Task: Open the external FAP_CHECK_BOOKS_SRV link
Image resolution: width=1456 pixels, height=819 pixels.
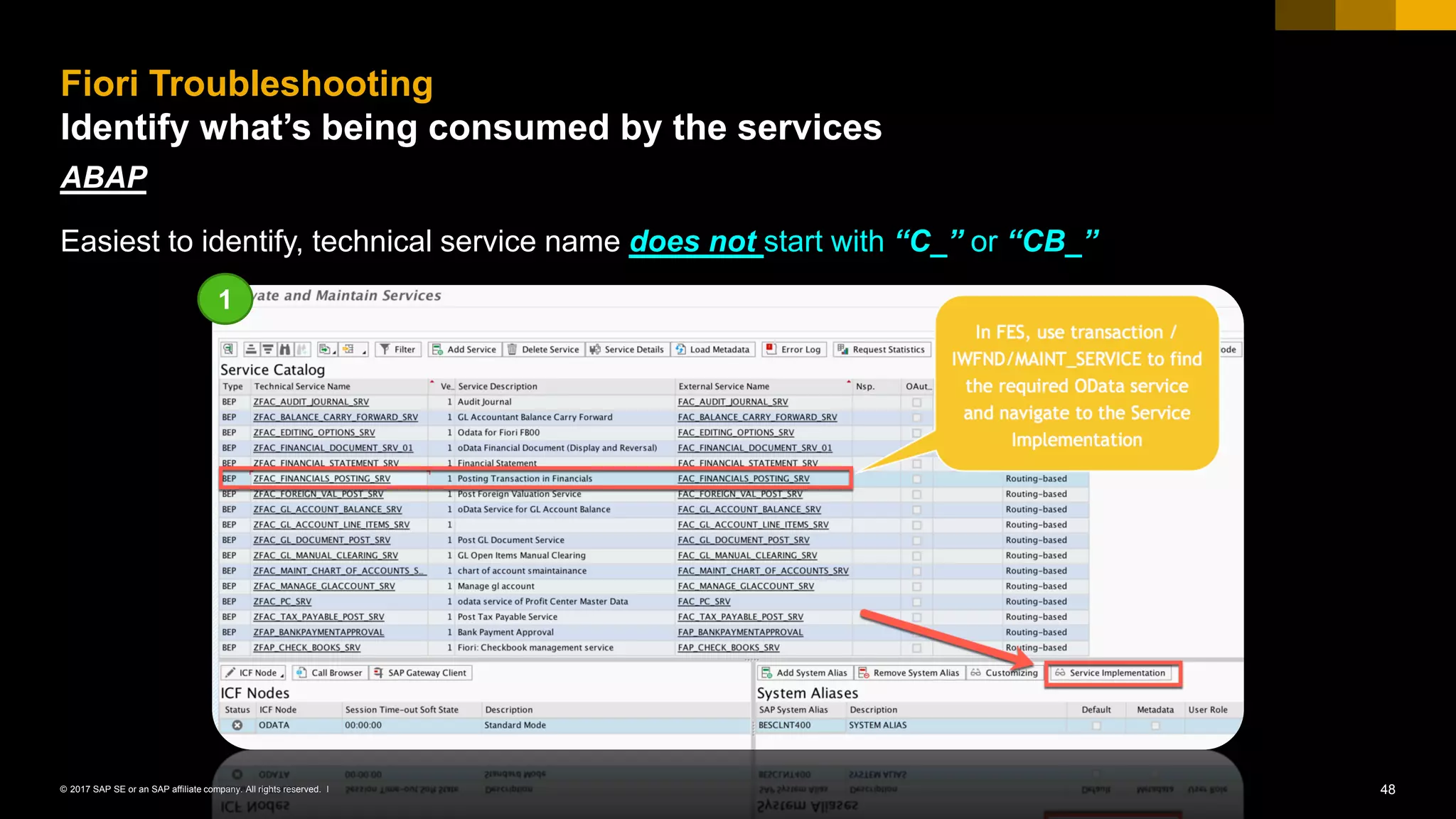Action: click(729, 648)
